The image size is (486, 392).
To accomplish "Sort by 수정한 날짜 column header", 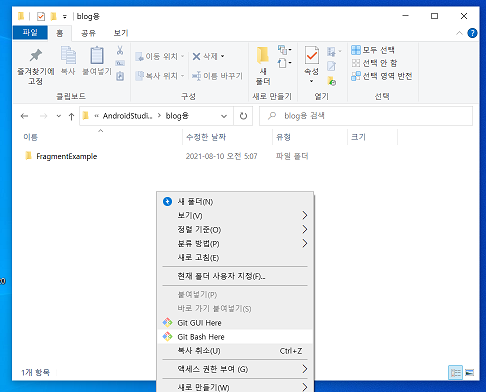I will [x=206, y=137].
